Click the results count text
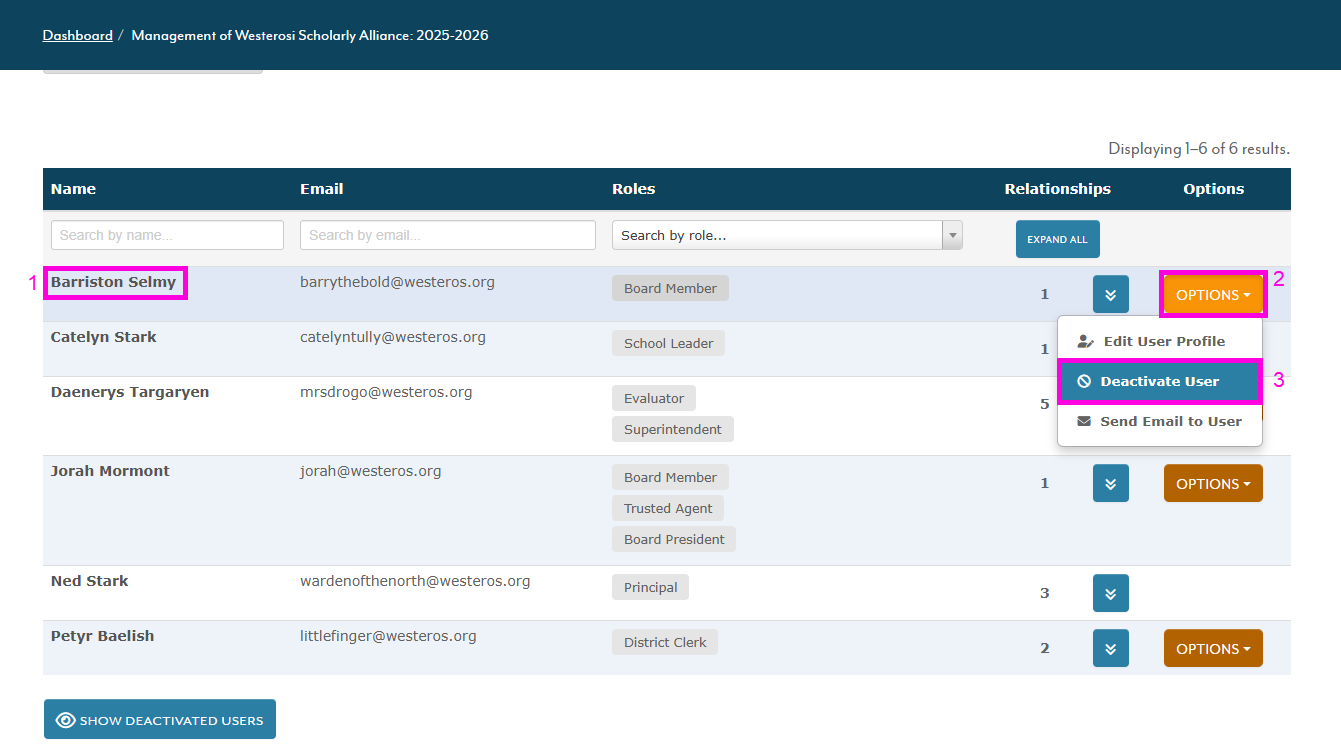 coord(1199,149)
